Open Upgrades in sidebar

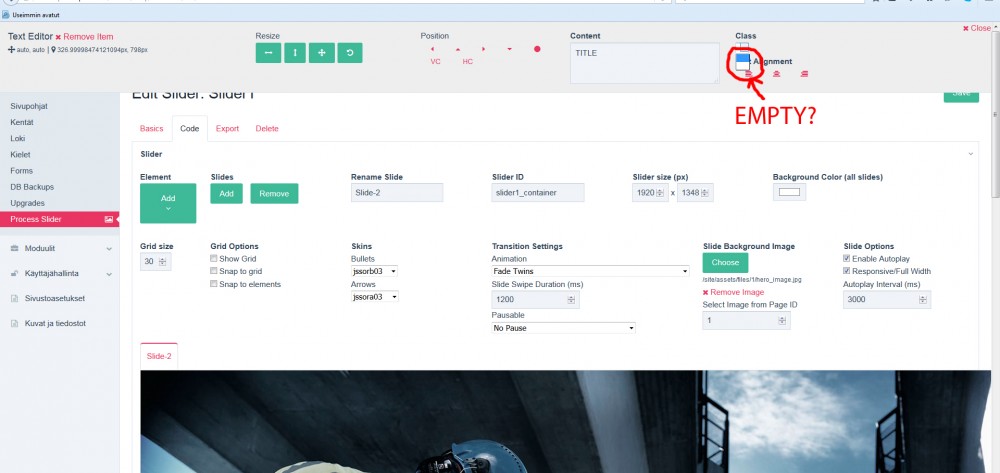pos(27,203)
